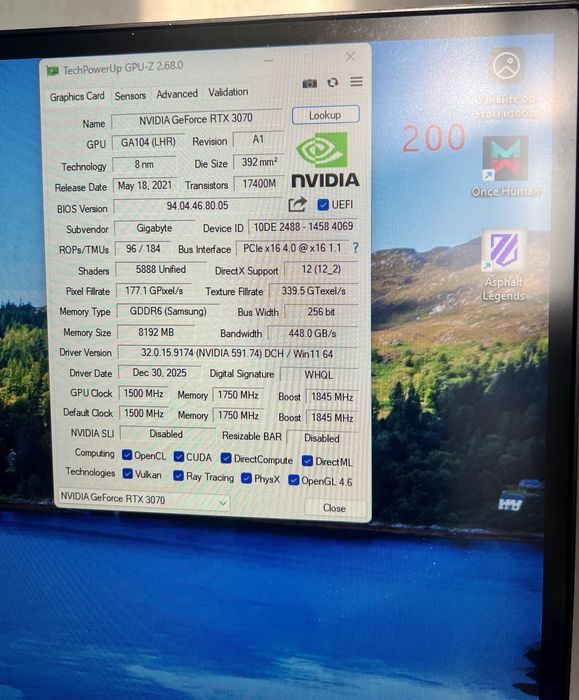Click the Revision value A1

pos(258,139)
